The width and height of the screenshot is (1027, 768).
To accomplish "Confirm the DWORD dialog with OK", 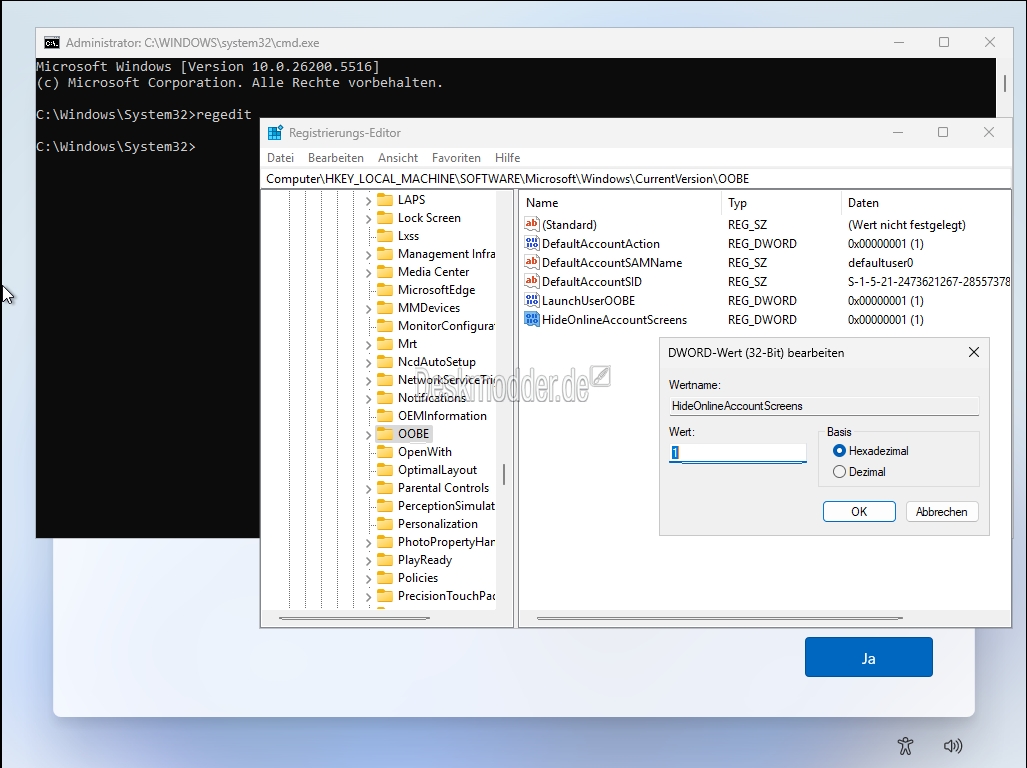I will pos(858,511).
